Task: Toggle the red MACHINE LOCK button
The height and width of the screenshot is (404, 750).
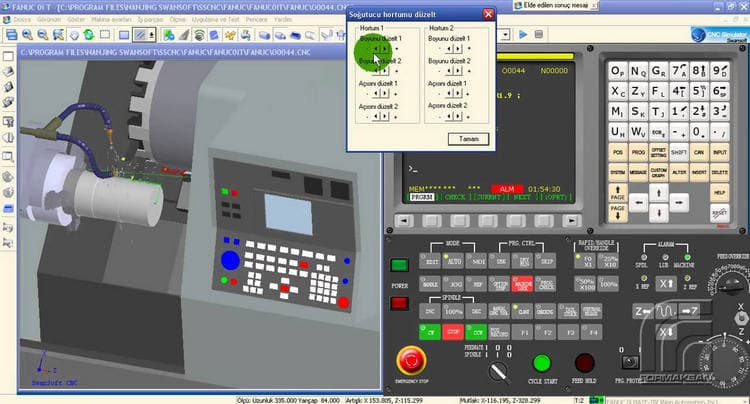Action: pyautogui.click(x=522, y=284)
